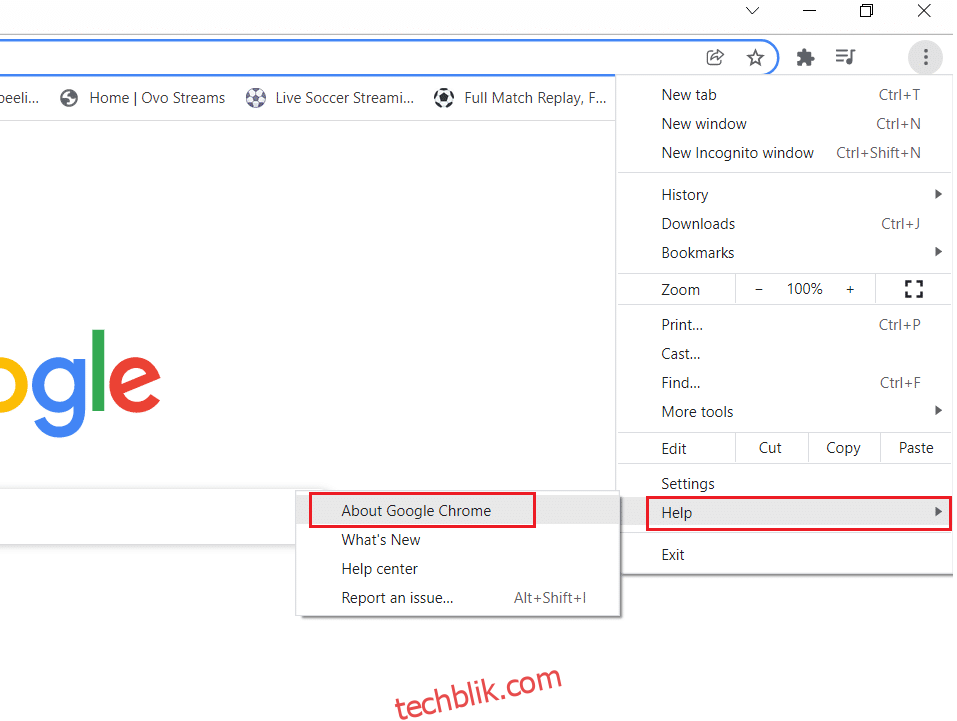Image resolution: width=957 pixels, height=721 pixels.
Task: Open the media control playlist icon
Action: point(845,57)
